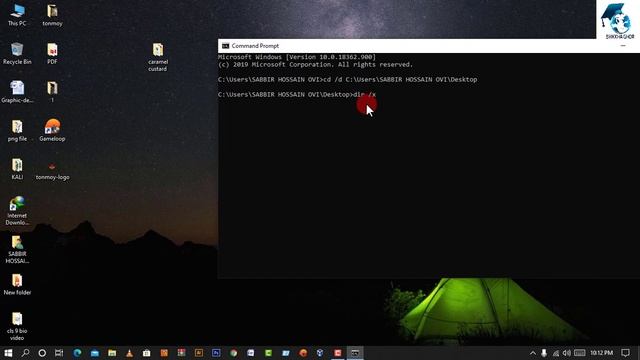Launch Adobe Photoshop from the taskbar
This screenshot has height=360, width=640.
click(216, 353)
